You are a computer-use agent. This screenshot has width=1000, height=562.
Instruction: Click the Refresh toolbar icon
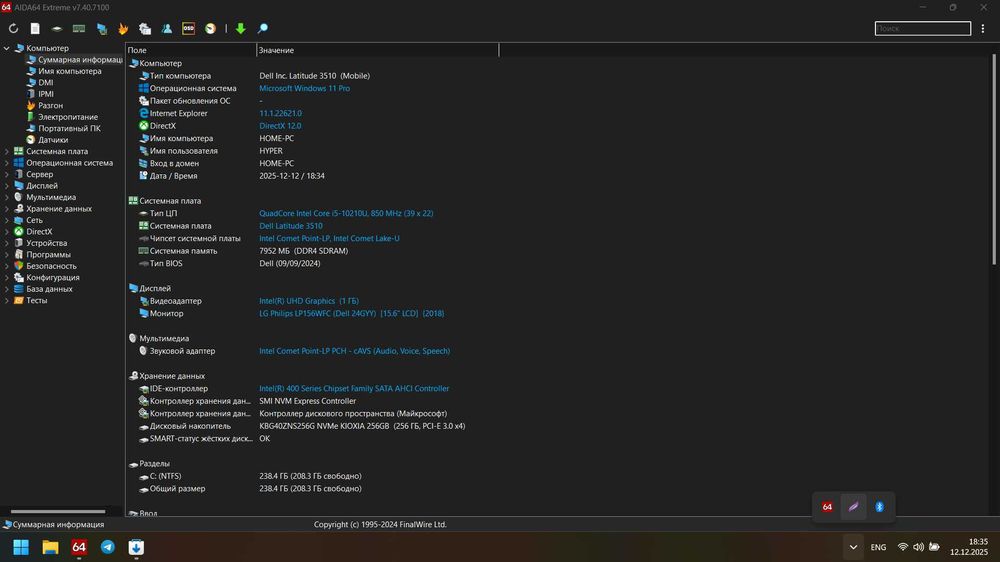point(13,29)
